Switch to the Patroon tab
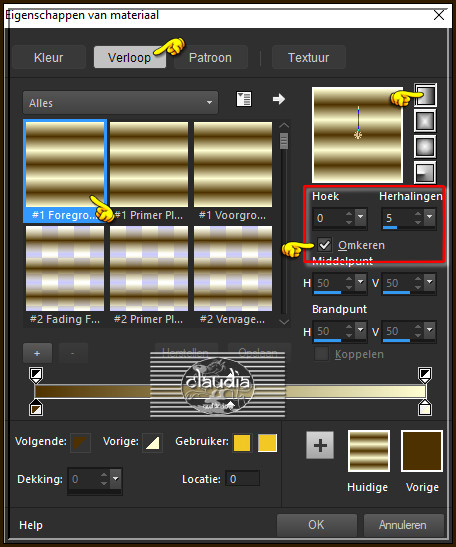 210,58
